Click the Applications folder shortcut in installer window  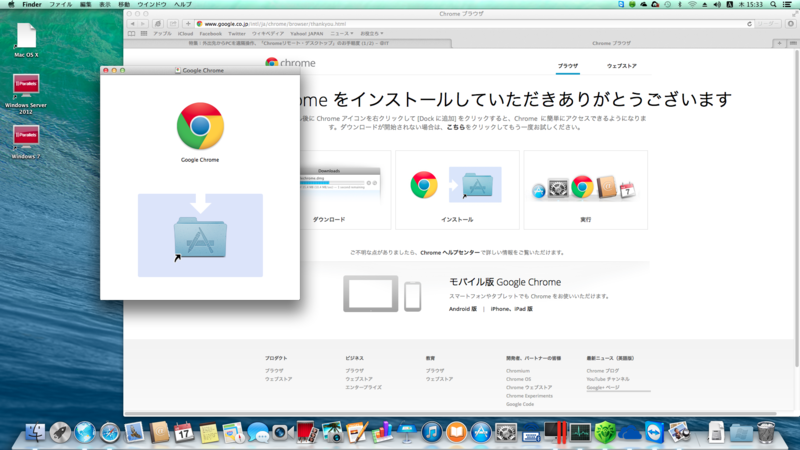(200, 238)
